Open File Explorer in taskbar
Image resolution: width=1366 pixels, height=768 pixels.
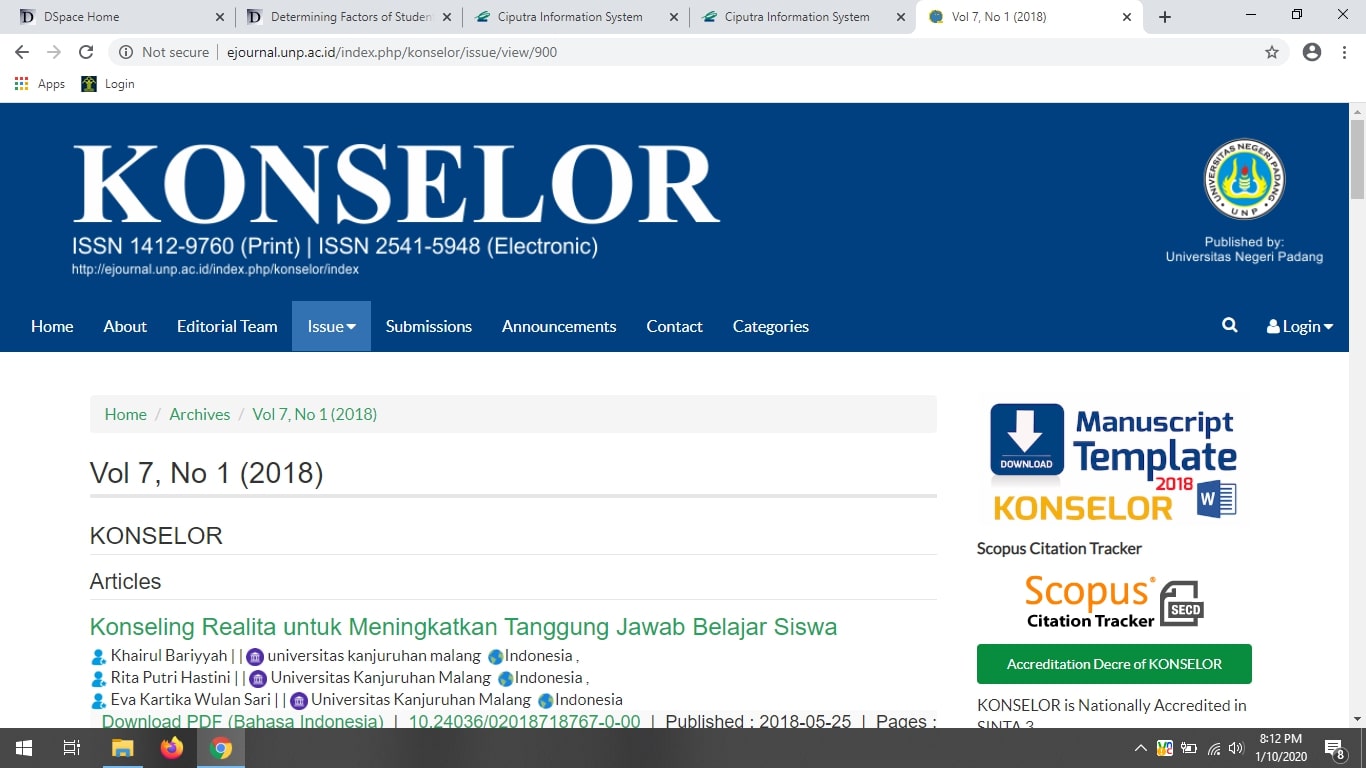point(122,748)
